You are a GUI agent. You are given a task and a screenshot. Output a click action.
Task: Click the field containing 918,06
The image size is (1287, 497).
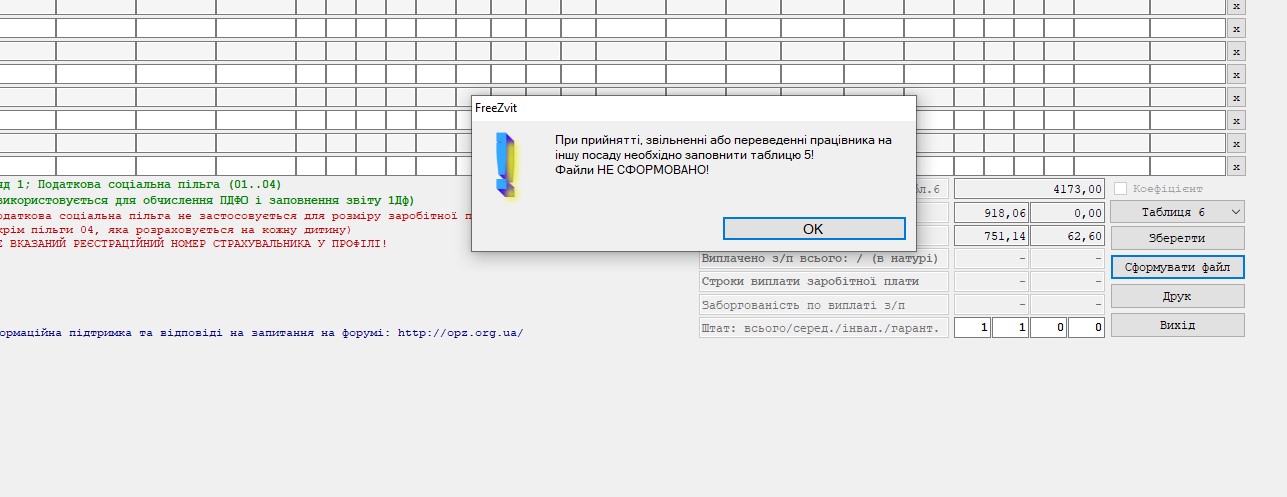[x=991, y=212]
